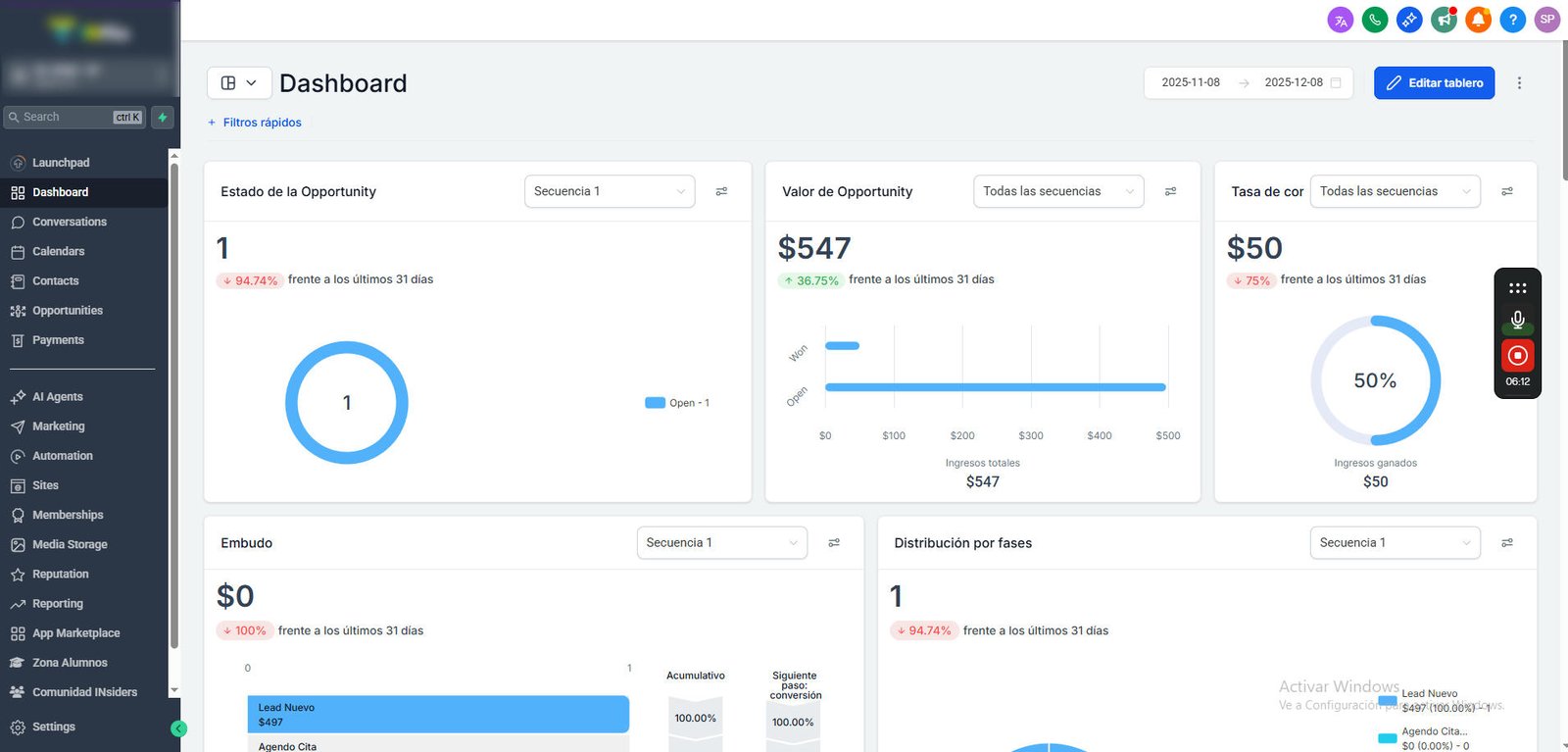The image size is (1568, 752).
Task: Collapse the sidebar with green arrow
Action: point(178,728)
